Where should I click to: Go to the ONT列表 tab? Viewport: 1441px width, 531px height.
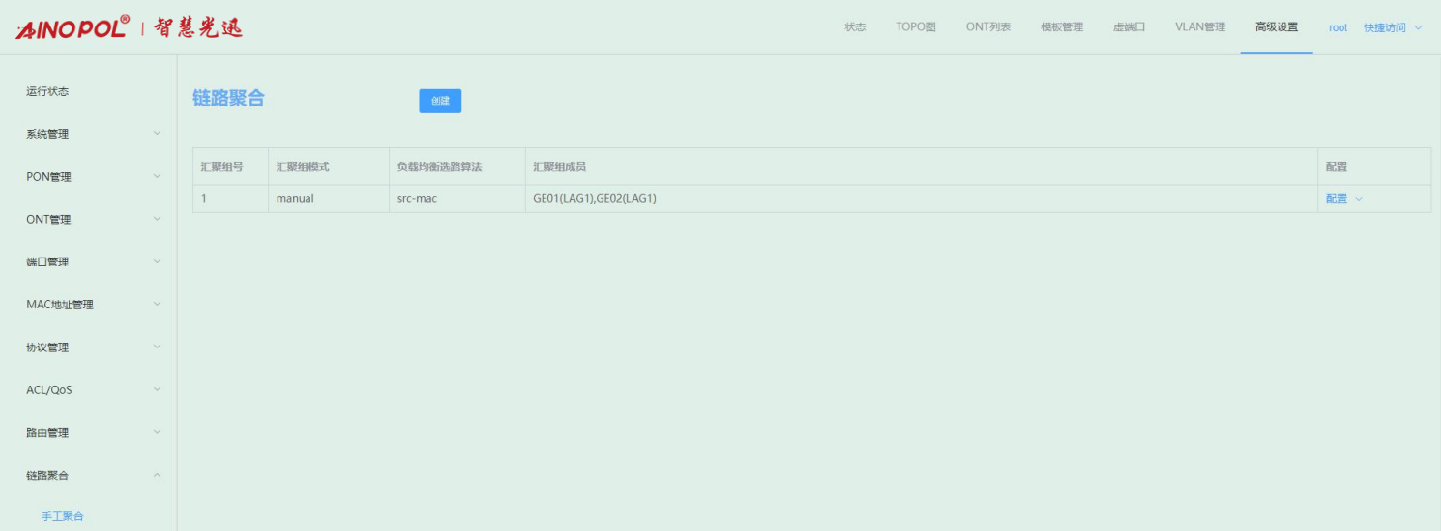[x=988, y=27]
